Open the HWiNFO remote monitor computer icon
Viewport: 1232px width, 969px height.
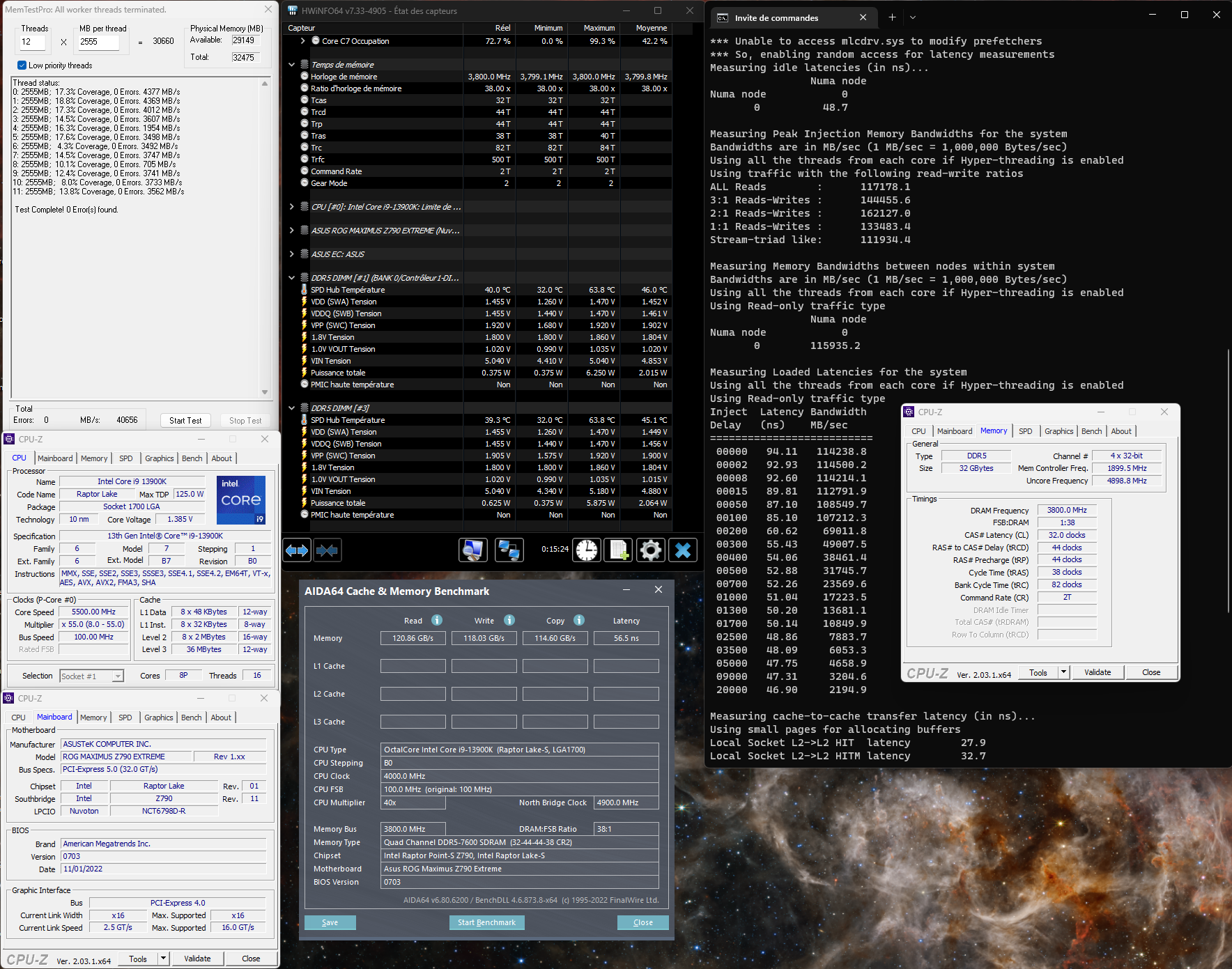click(473, 550)
